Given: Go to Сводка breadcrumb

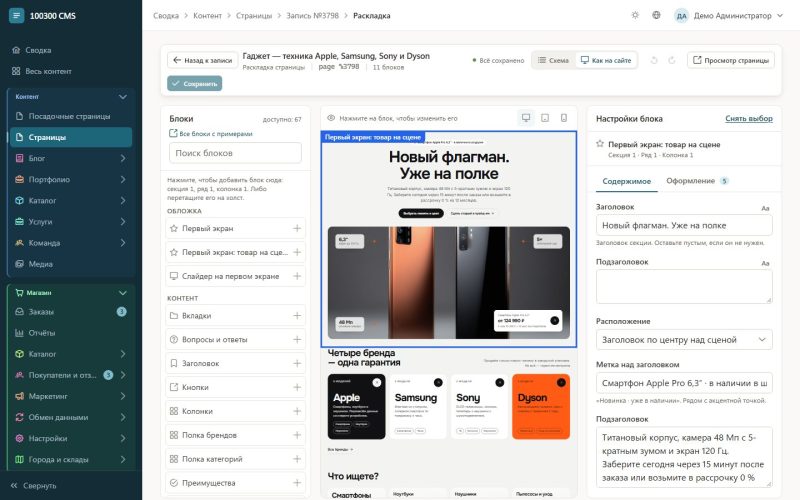Looking at the screenshot, I should [166, 16].
